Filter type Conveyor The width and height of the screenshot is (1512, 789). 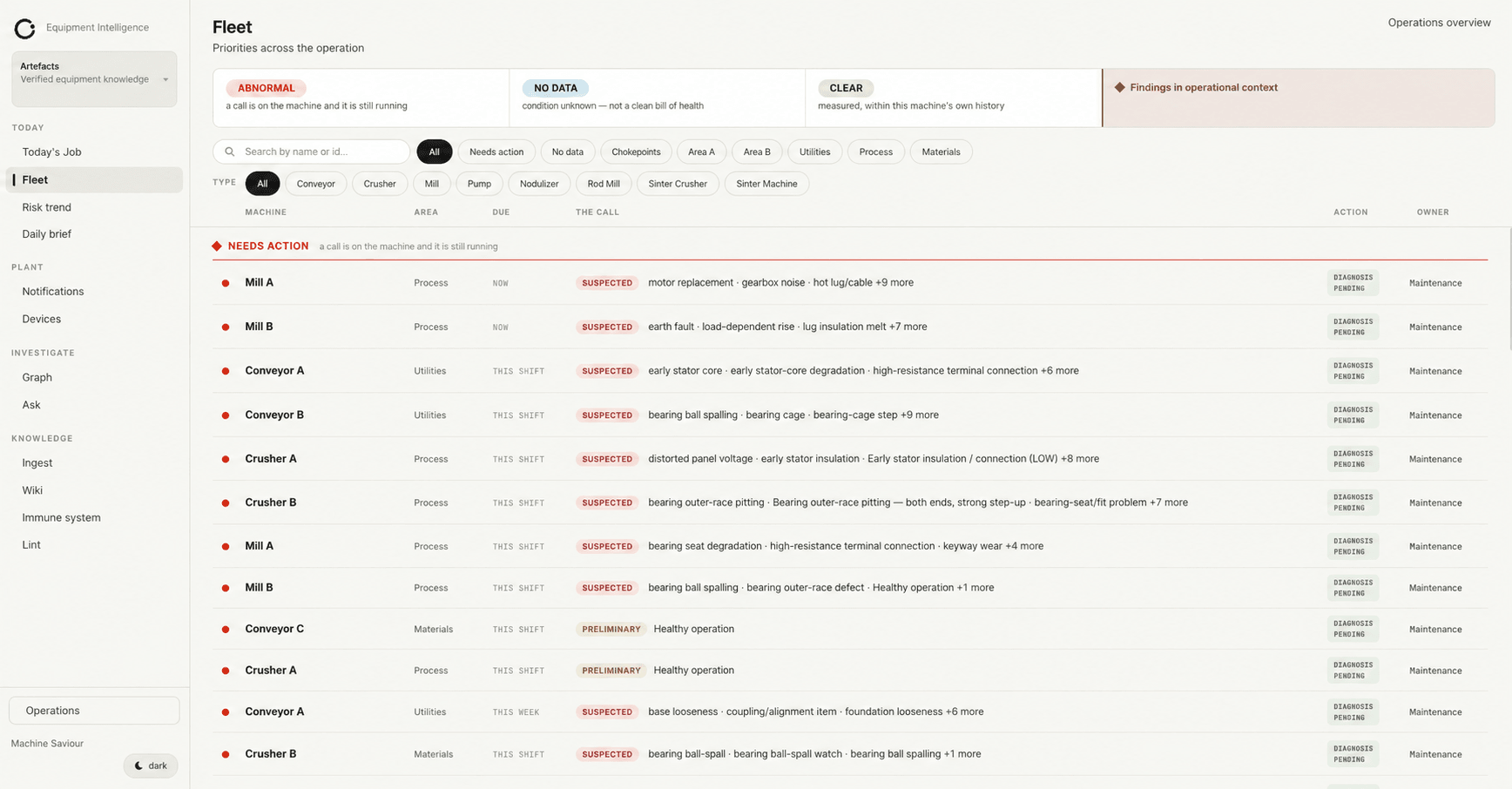click(x=316, y=184)
